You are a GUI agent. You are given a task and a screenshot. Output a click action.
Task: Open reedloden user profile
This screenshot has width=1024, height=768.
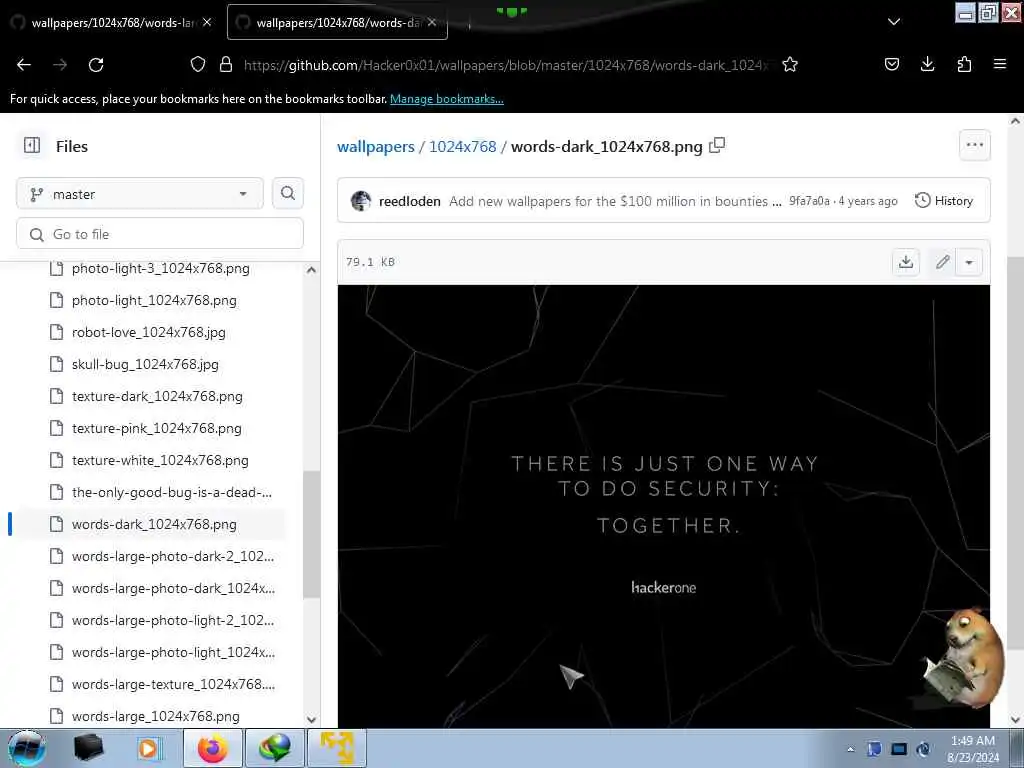tap(409, 201)
